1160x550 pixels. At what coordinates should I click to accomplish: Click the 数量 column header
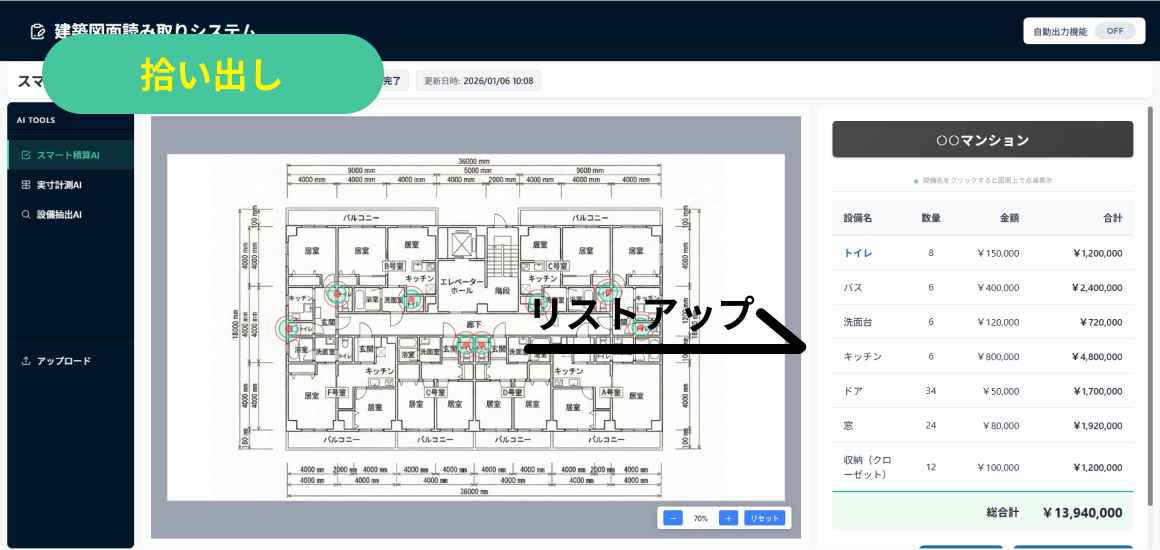click(931, 218)
